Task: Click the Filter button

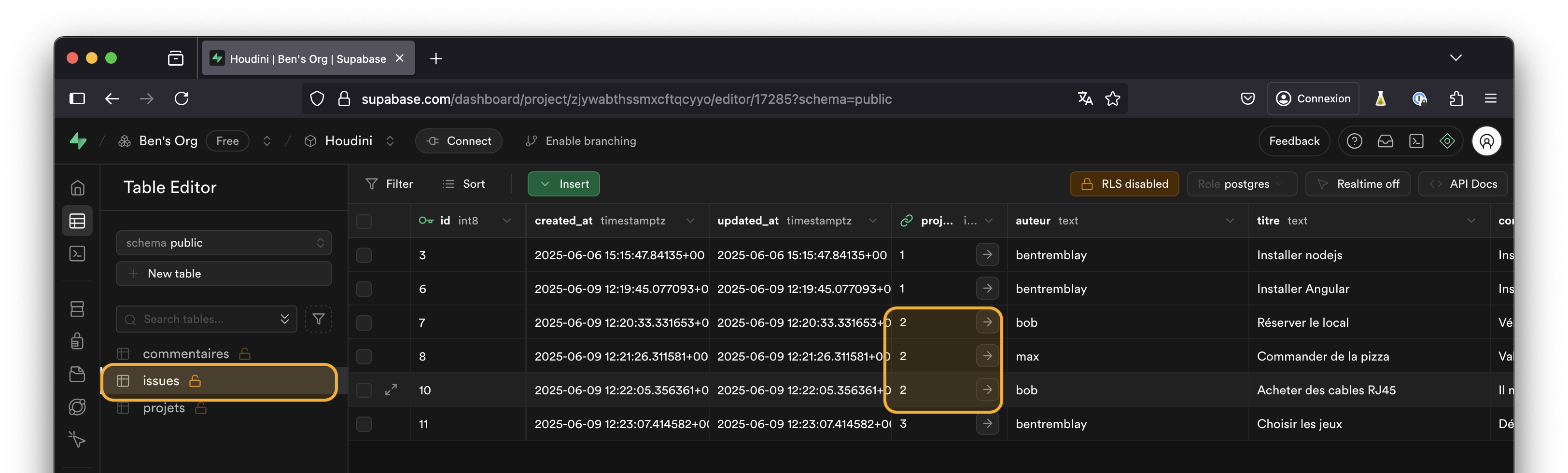Action: point(389,184)
